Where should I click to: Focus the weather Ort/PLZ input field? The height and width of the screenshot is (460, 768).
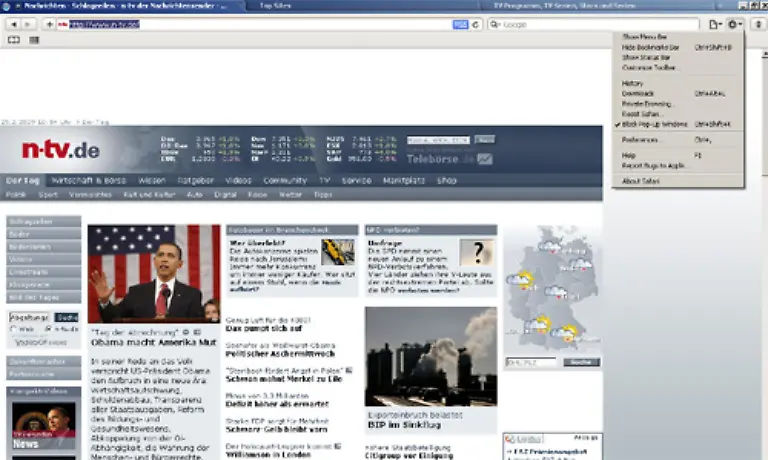(x=531, y=362)
